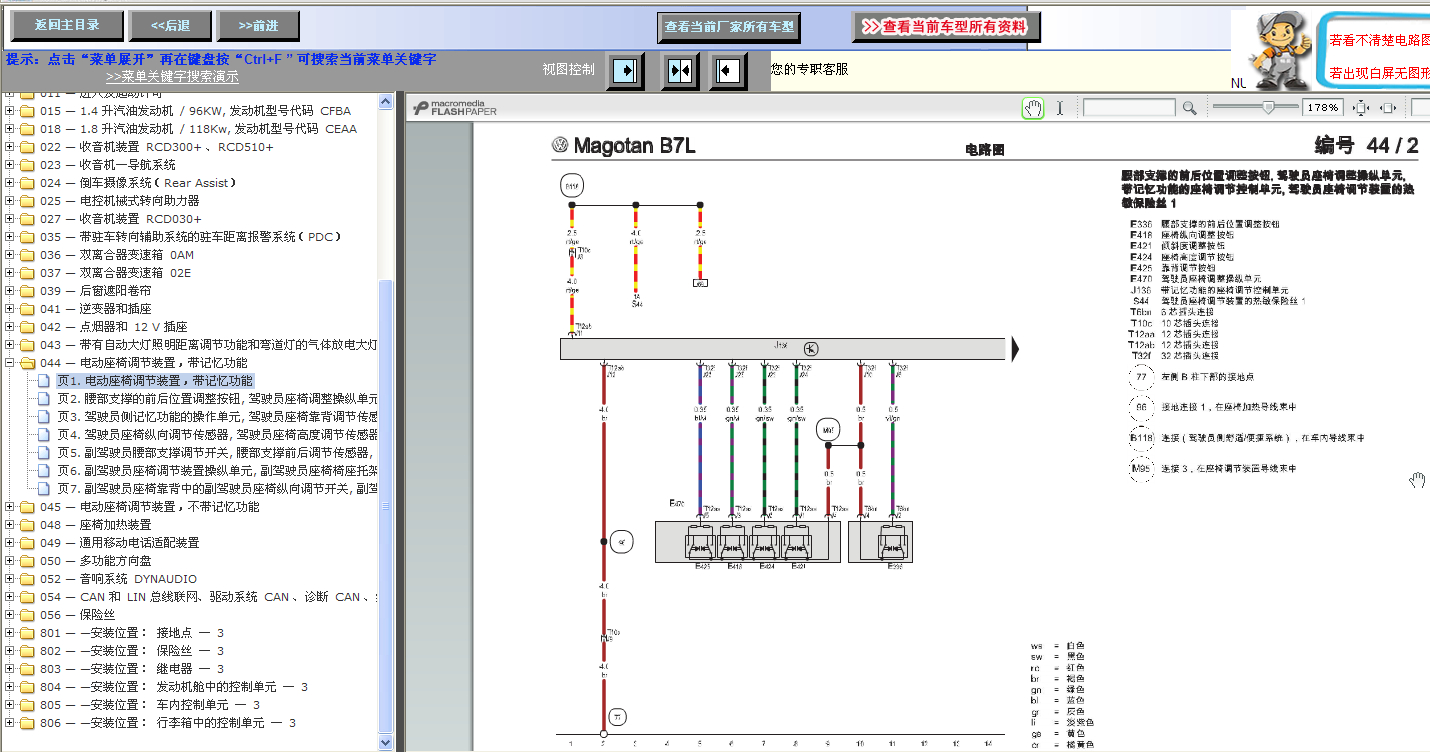Image resolution: width=1430 pixels, height=752 pixels.
Task: Open the >>菜单关键字搜索演示 link
Action: 172,76
